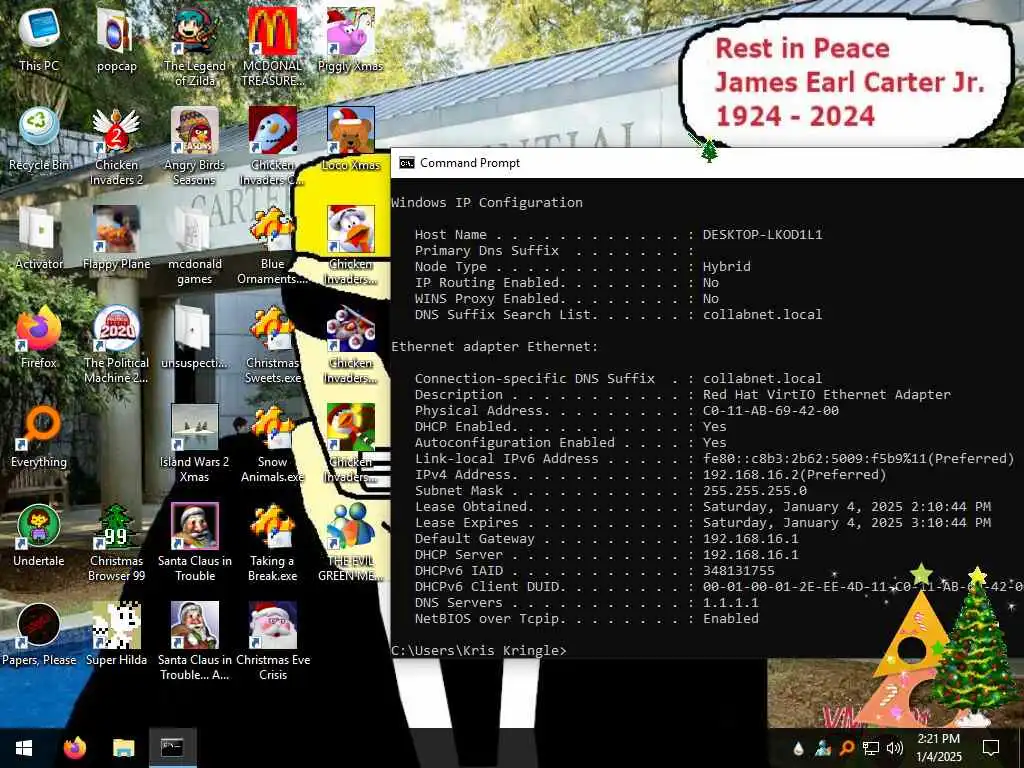Launch Papers, Please shortcut
This screenshot has height=768, width=1024.
tap(39, 635)
